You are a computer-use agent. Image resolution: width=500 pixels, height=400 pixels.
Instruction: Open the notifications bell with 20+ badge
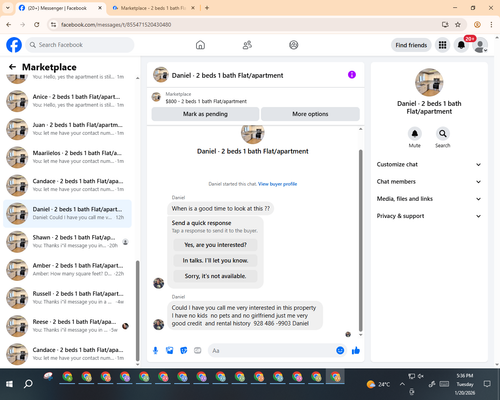coord(461,45)
